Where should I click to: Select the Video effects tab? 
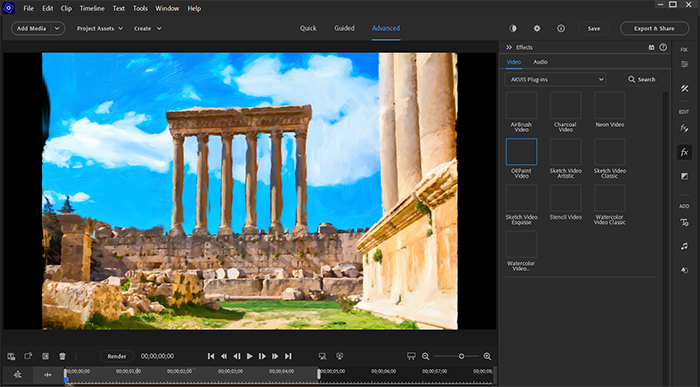[x=513, y=62]
